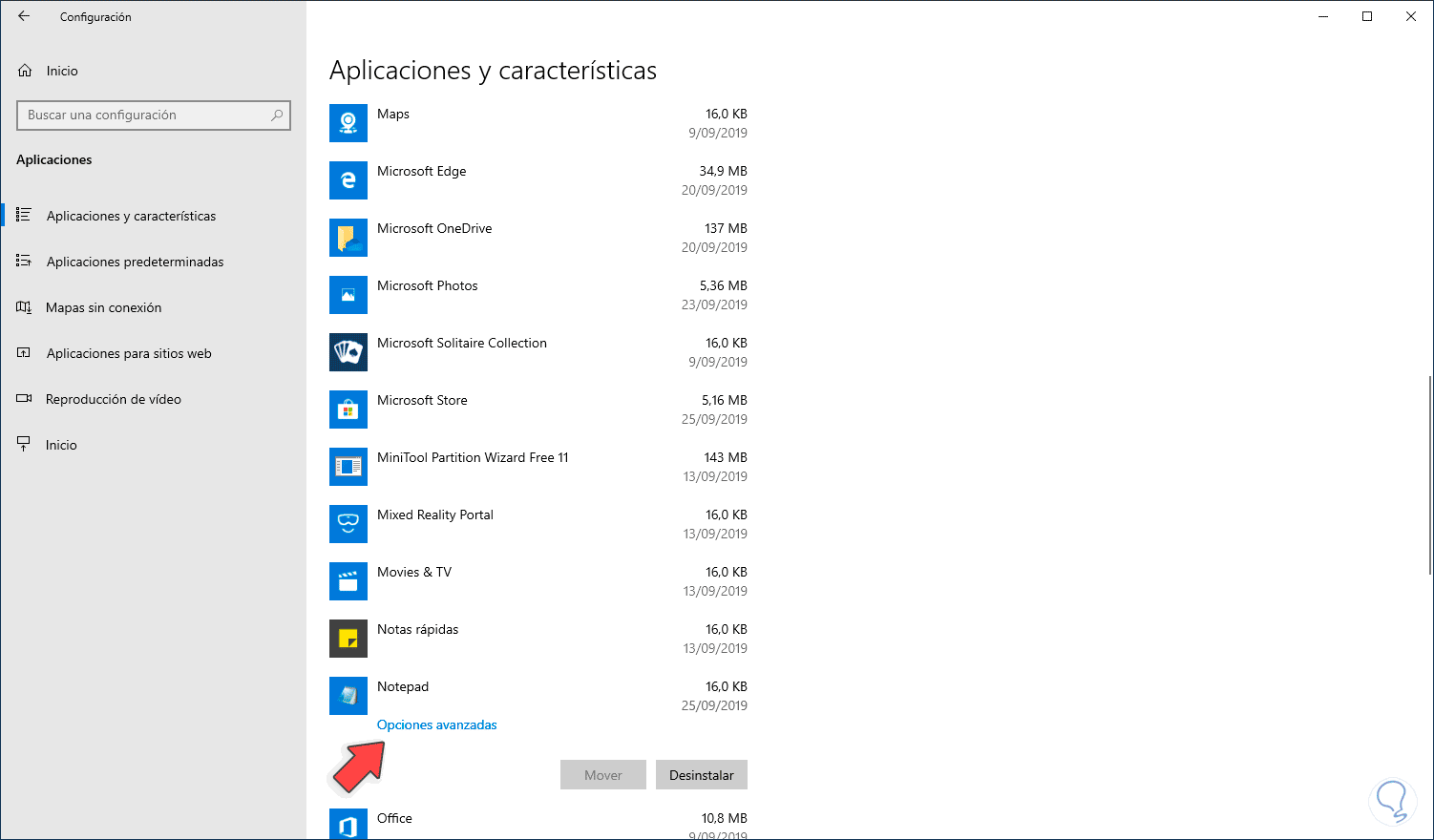Click the home icon beside Inicio
1434x840 pixels.
pos(25,71)
